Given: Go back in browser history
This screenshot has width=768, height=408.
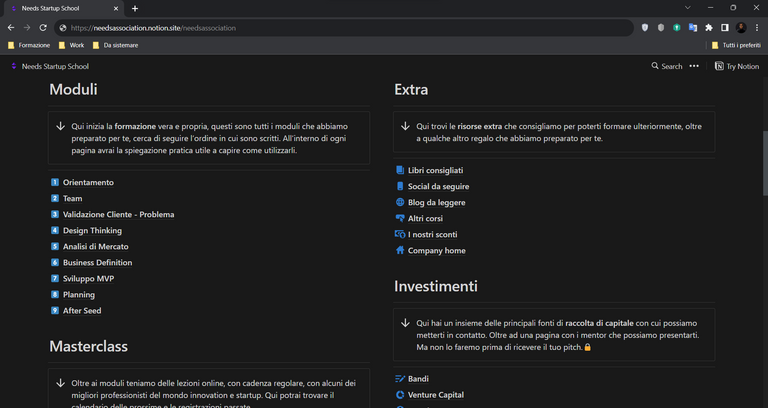Looking at the screenshot, I should pos(11,28).
